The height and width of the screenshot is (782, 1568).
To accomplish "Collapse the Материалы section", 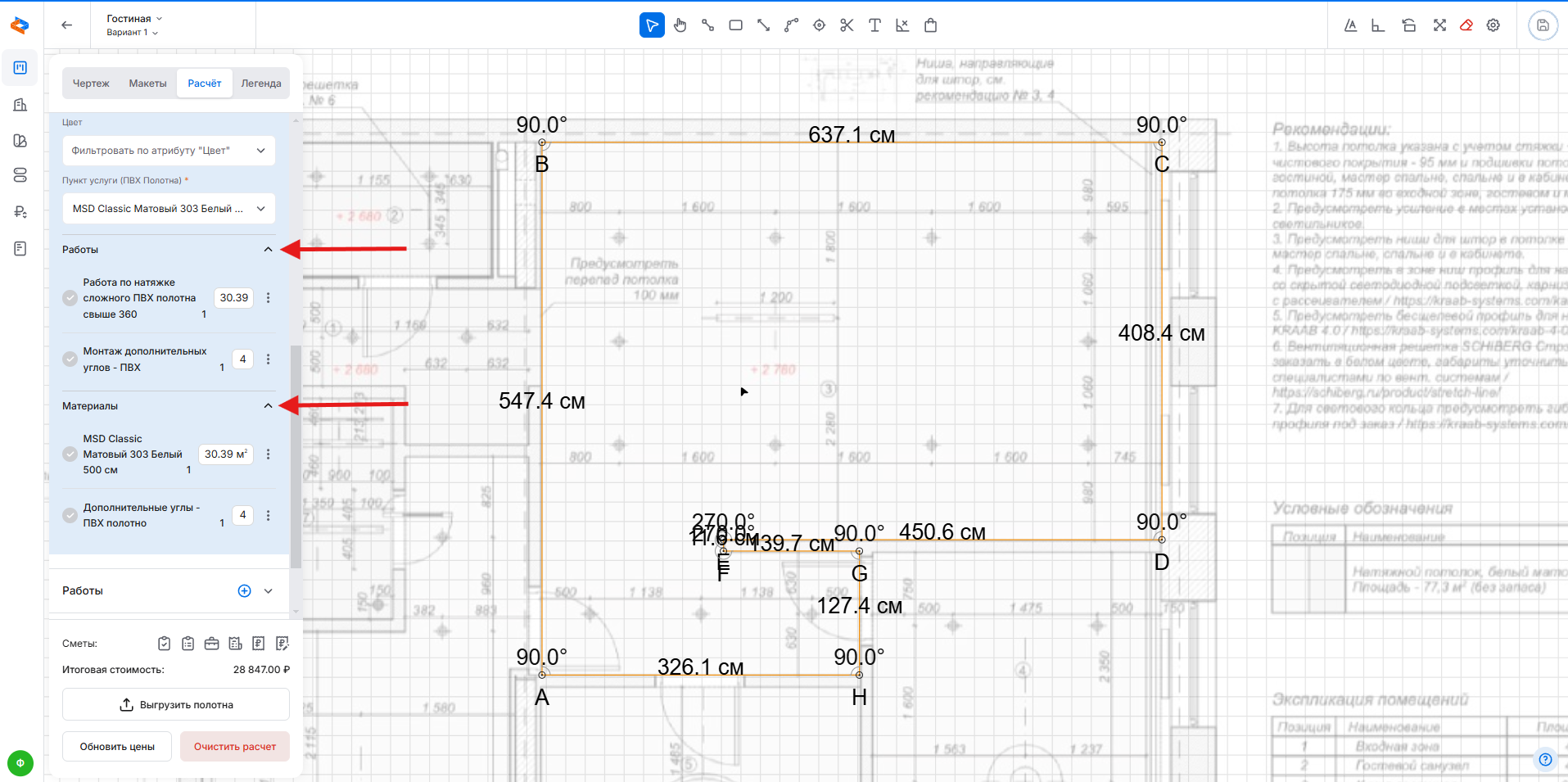I will (268, 406).
